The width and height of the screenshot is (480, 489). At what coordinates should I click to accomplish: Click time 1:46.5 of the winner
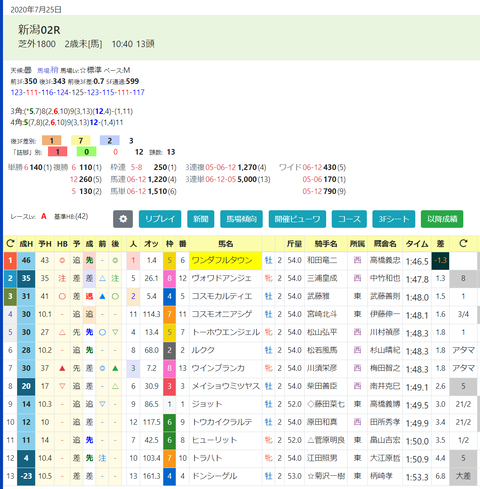pos(417,261)
